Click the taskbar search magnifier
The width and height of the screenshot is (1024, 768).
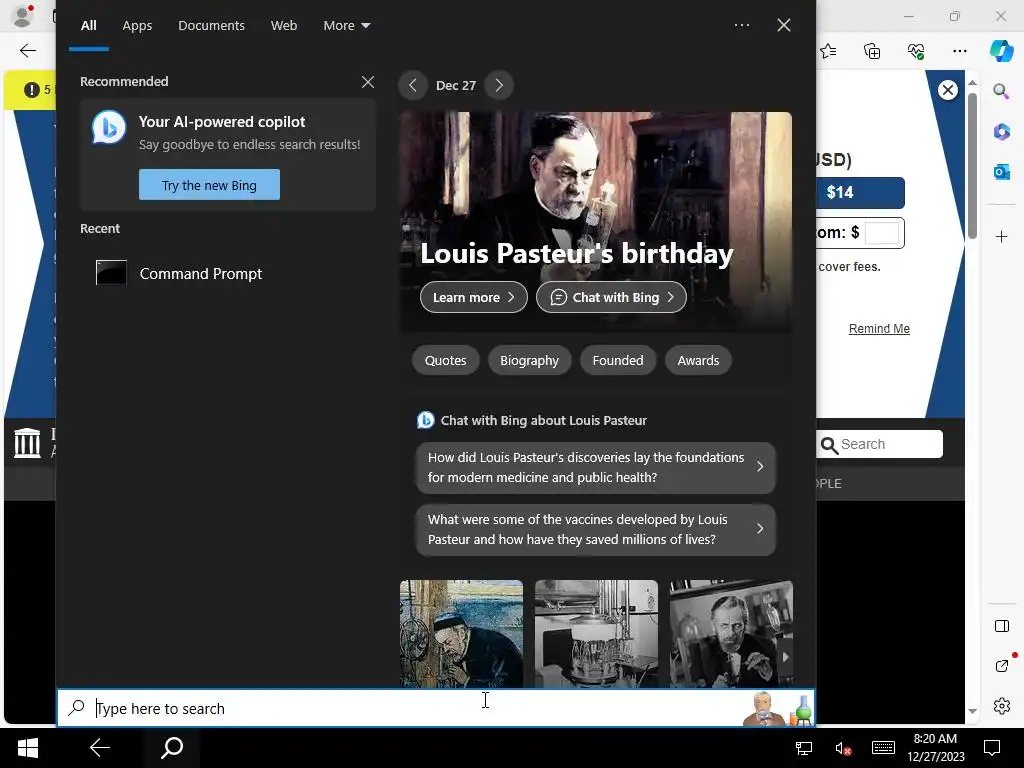172,748
